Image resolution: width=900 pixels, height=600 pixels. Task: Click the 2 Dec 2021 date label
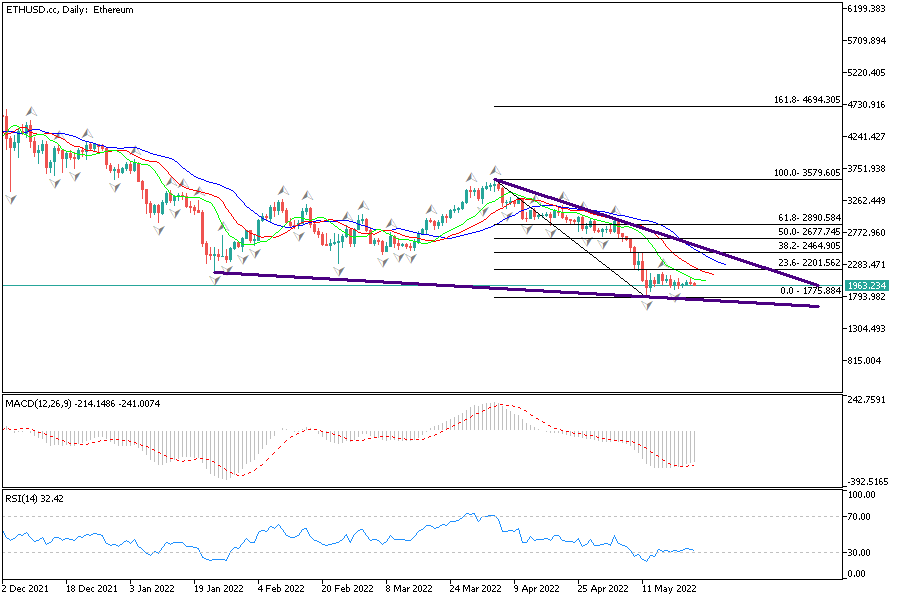click(26, 589)
